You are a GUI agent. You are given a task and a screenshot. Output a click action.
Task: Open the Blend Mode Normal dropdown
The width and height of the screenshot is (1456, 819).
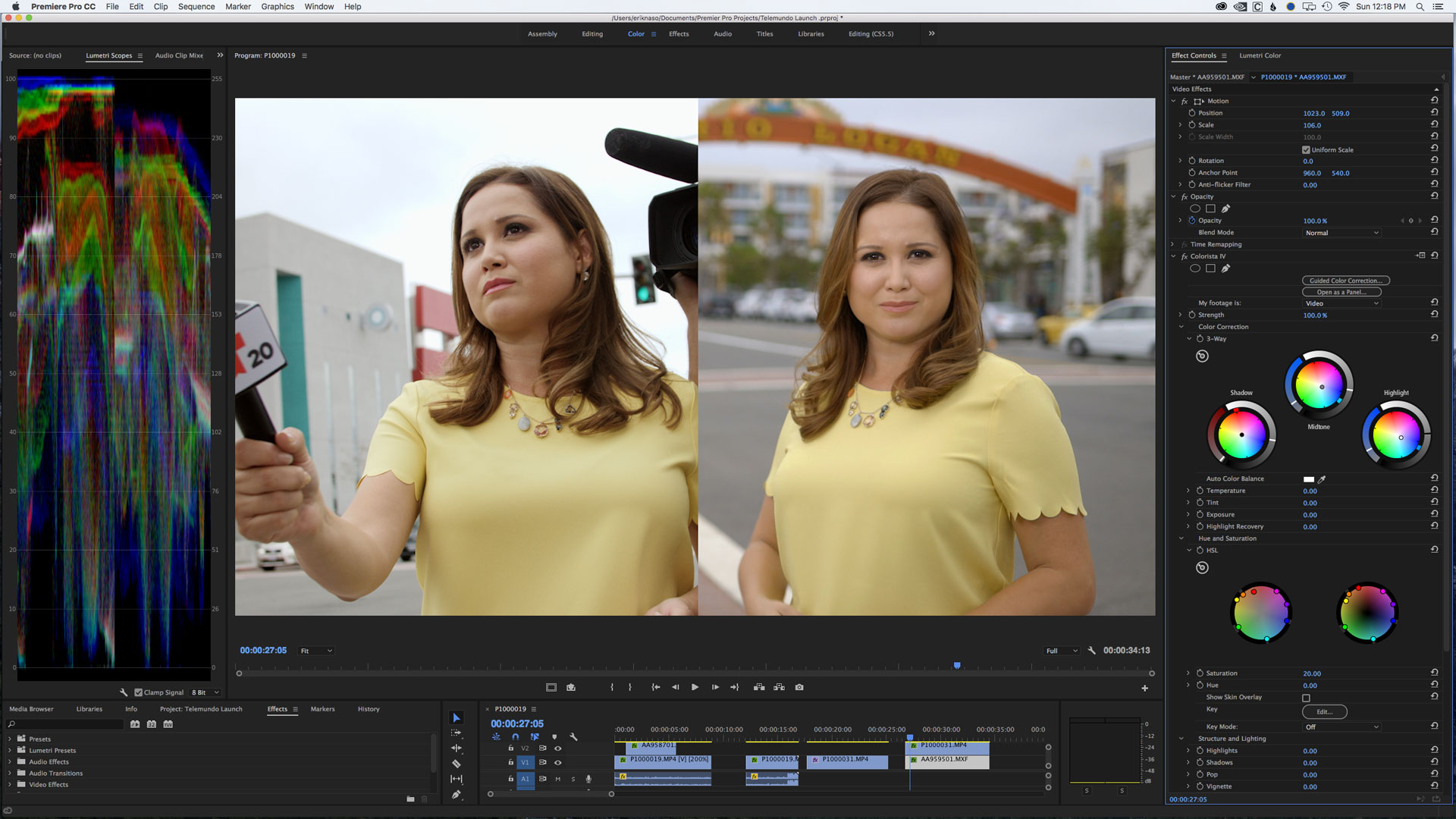pos(1341,233)
